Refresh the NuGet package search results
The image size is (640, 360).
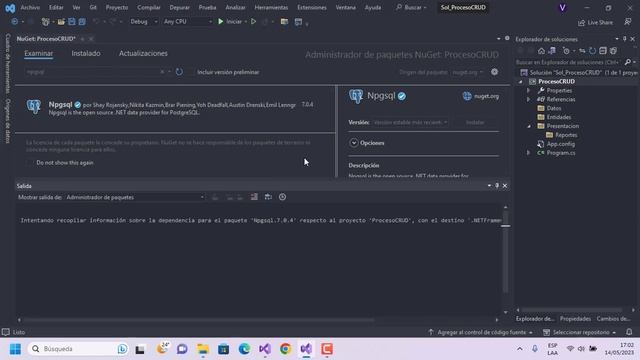[179, 72]
